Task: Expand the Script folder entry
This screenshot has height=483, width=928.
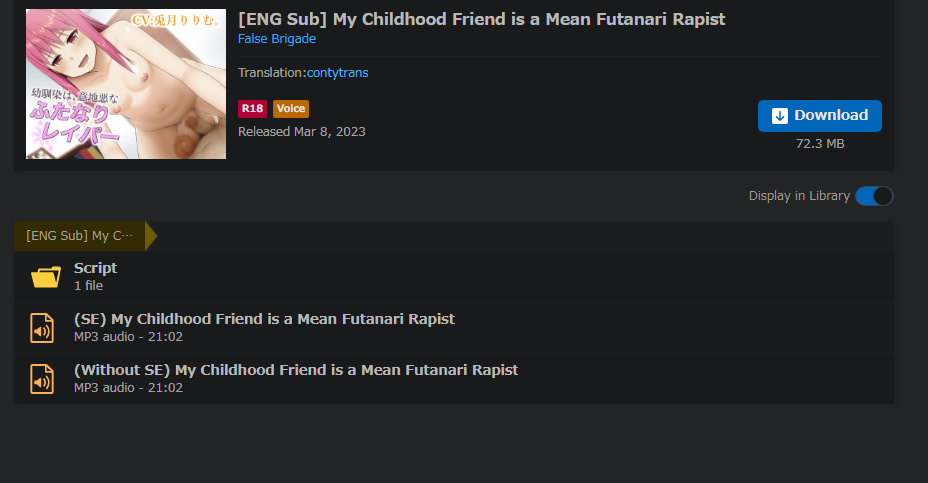Action: (454, 277)
